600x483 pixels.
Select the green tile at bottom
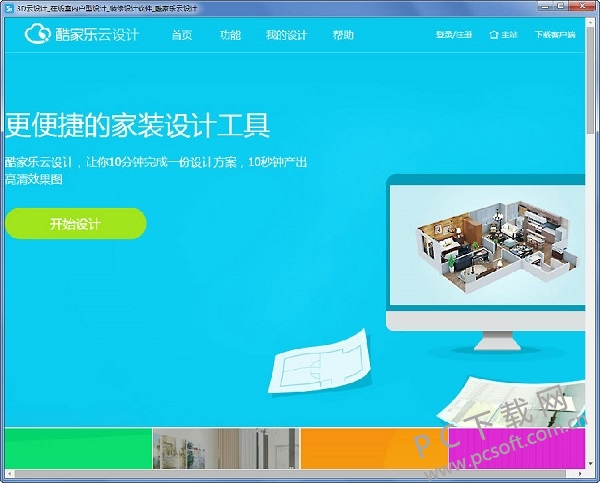click(x=78, y=448)
